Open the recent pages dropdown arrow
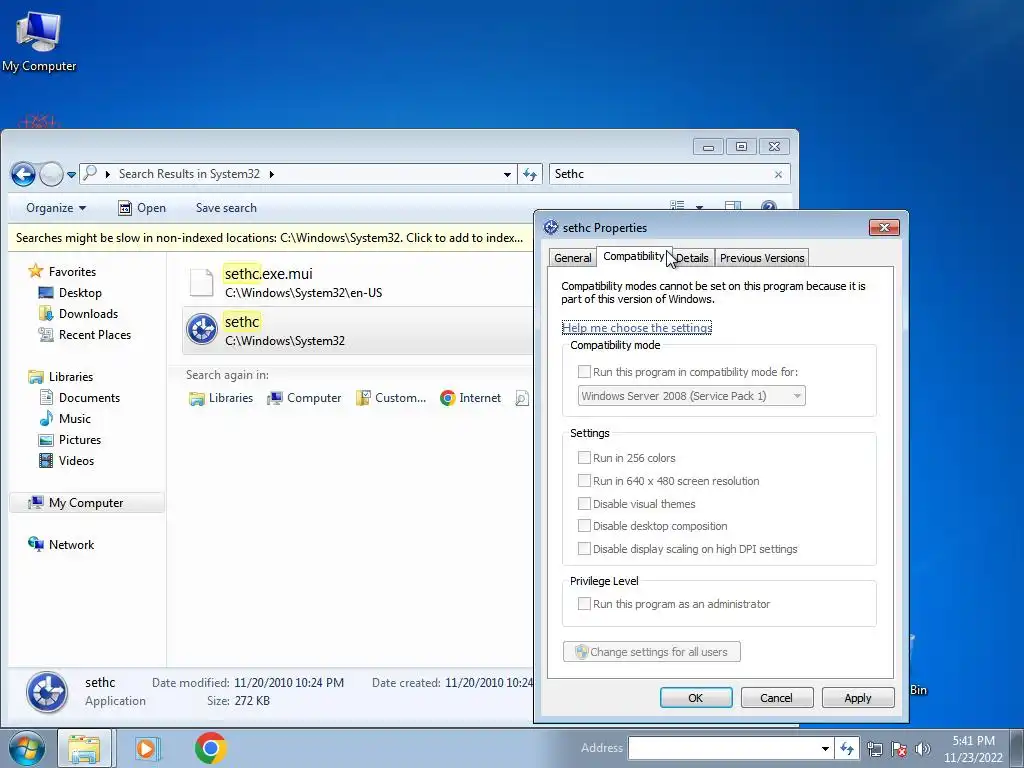Image resolution: width=1024 pixels, height=768 pixels. [x=71, y=174]
